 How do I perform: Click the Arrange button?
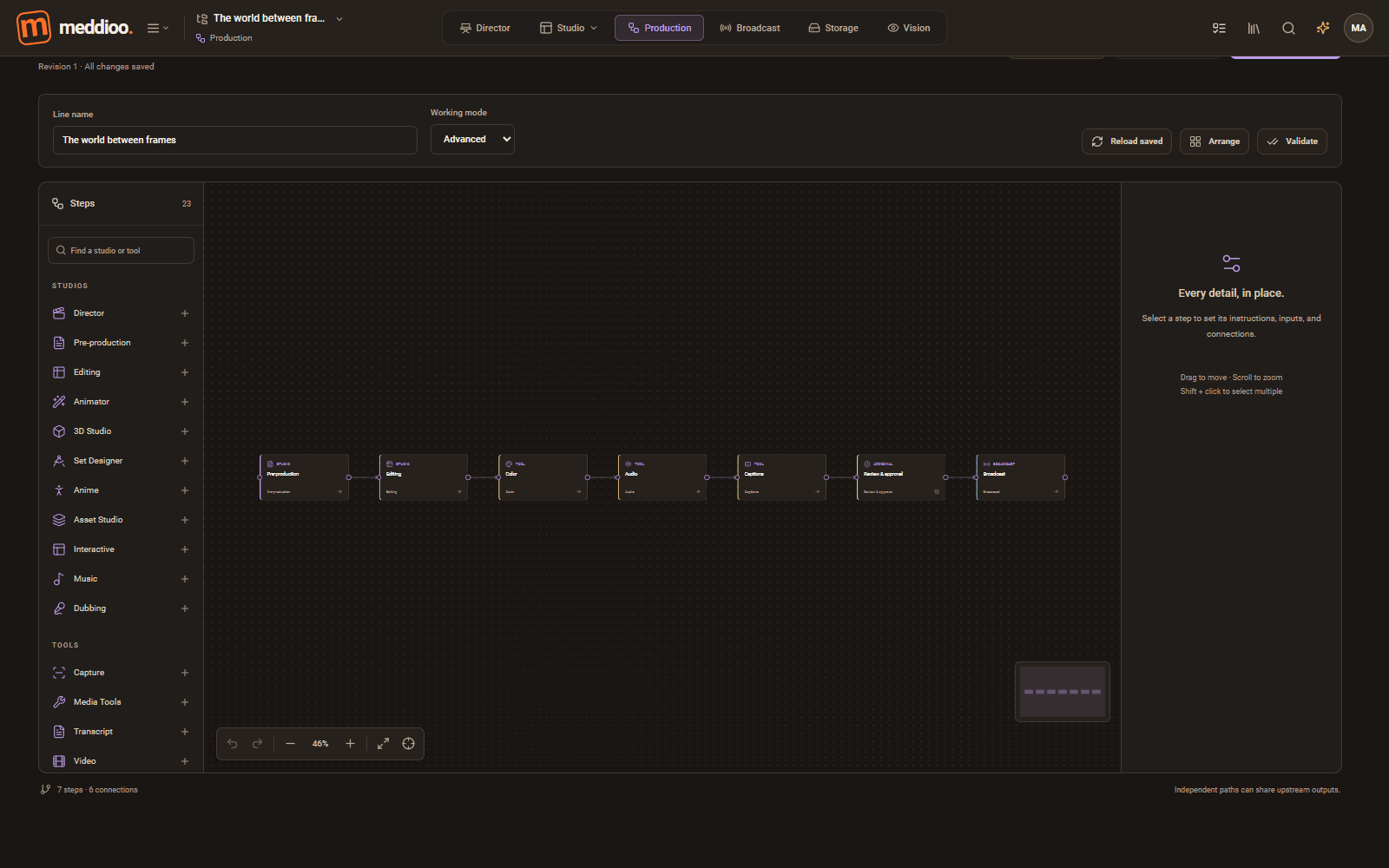[1215, 141]
